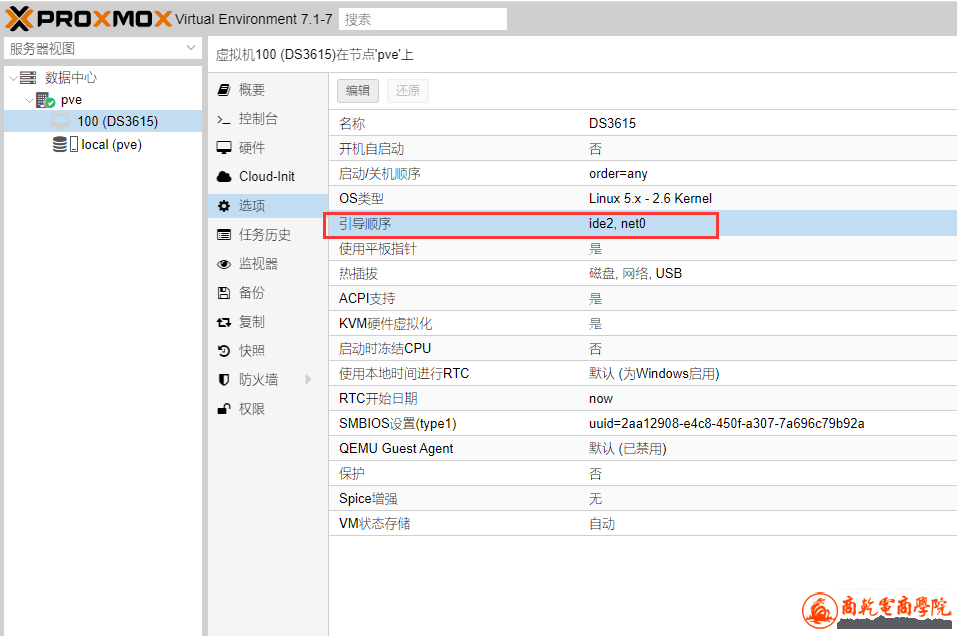Click the Linux 5.x - 2.6 Kernel value

[x=650, y=198]
